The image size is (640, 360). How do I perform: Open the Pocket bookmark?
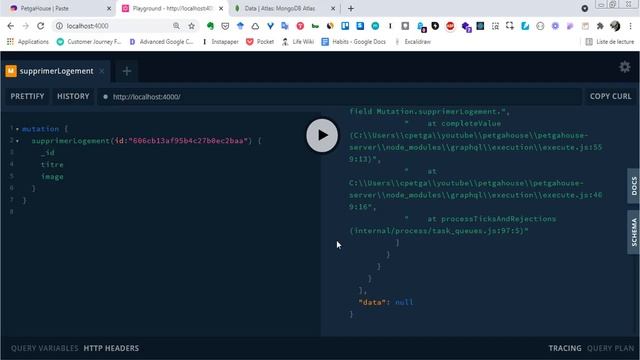260,42
